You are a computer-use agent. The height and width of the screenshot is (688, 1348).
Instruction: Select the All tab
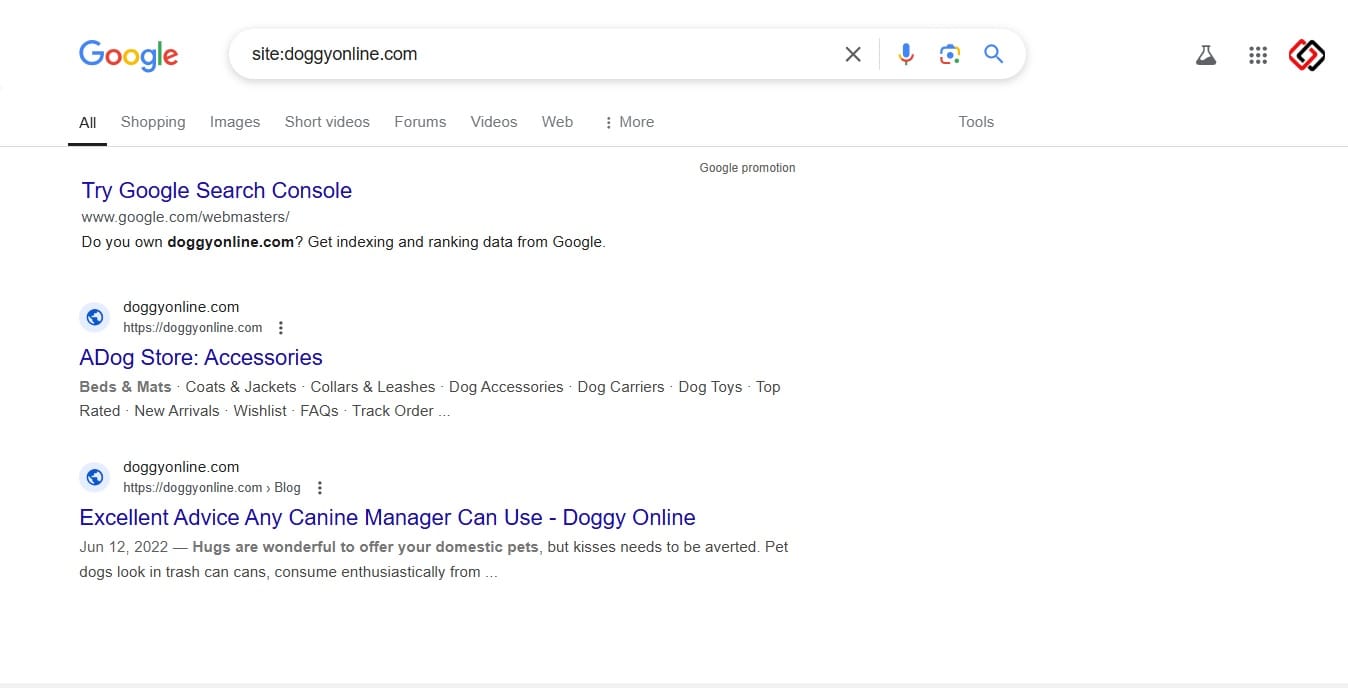pos(88,122)
